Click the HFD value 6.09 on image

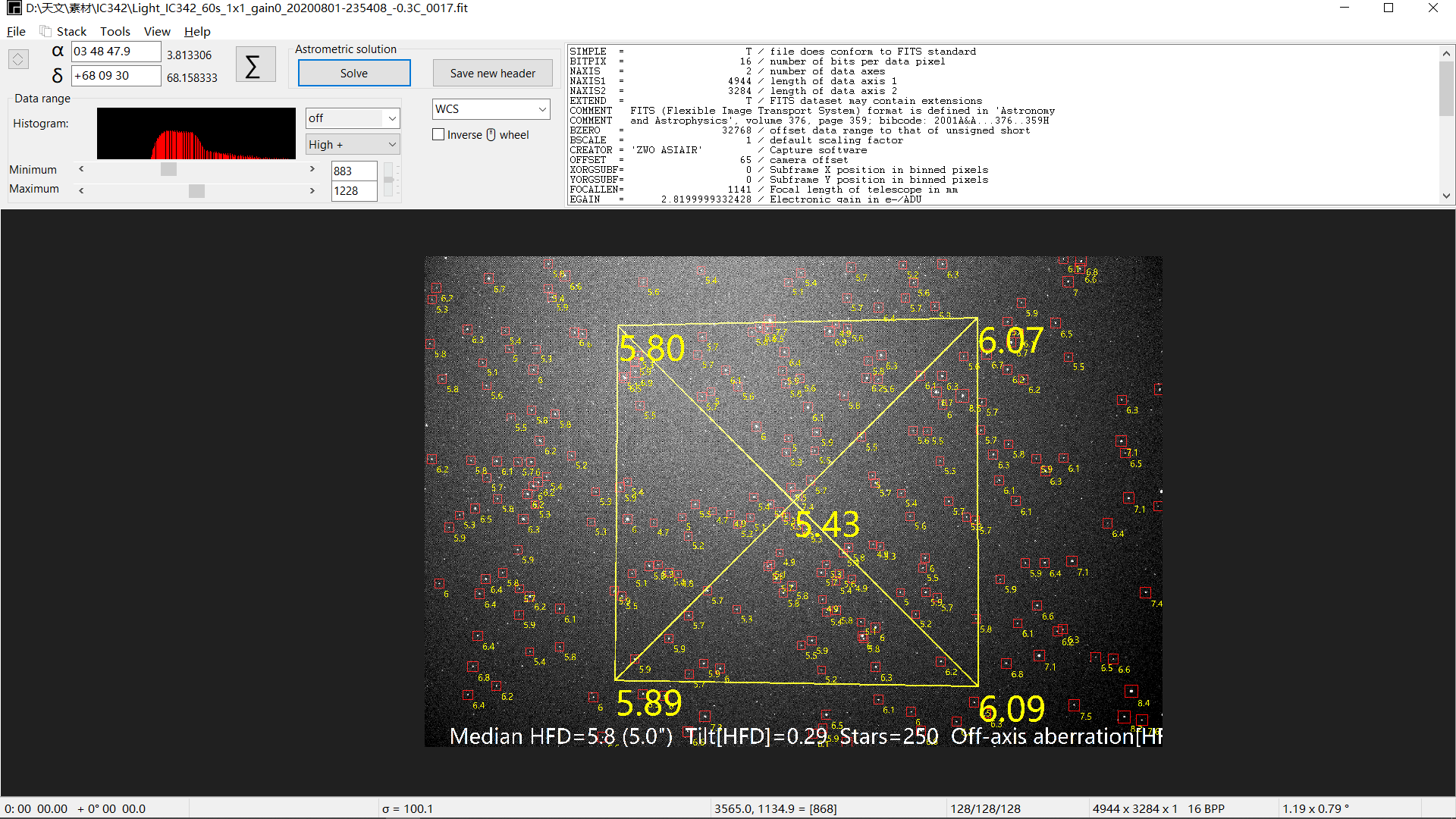click(x=1012, y=710)
